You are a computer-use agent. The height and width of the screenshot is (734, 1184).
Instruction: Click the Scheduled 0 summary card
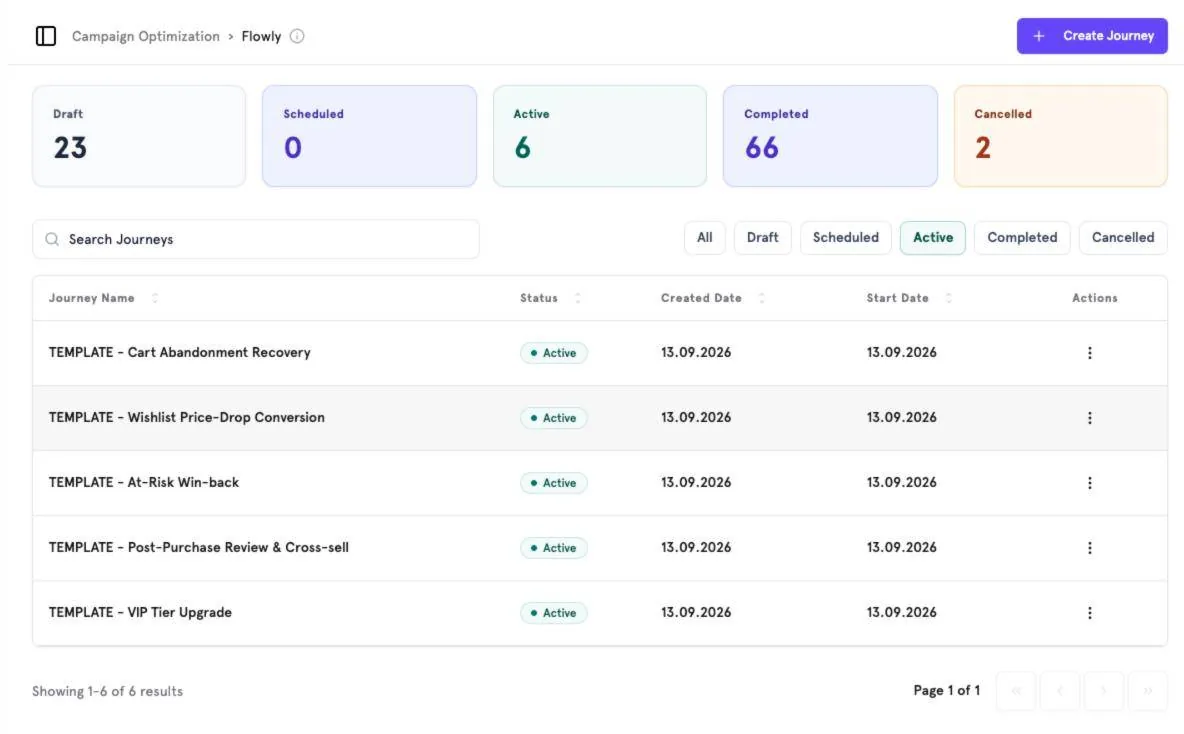pos(369,136)
